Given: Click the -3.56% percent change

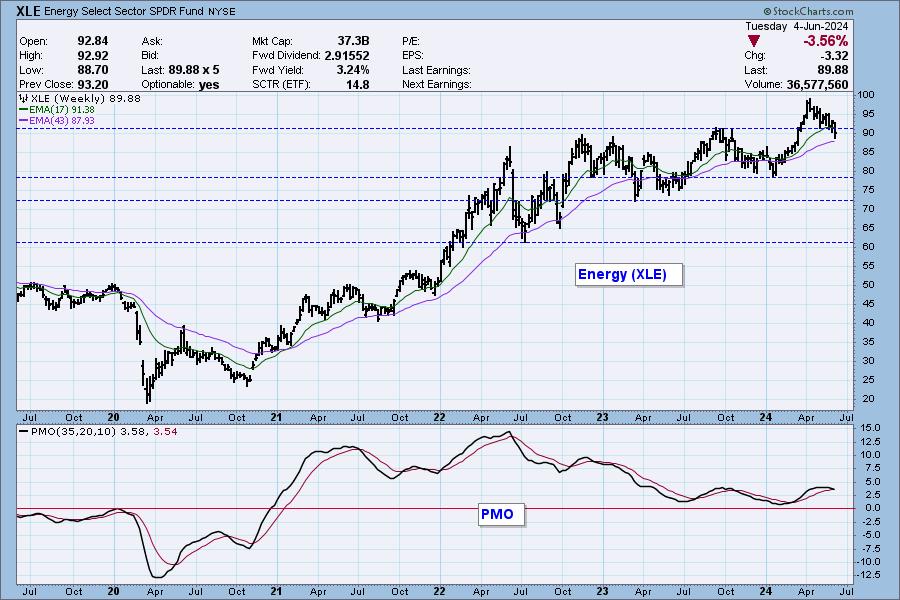Looking at the screenshot, I should click(x=825, y=41).
